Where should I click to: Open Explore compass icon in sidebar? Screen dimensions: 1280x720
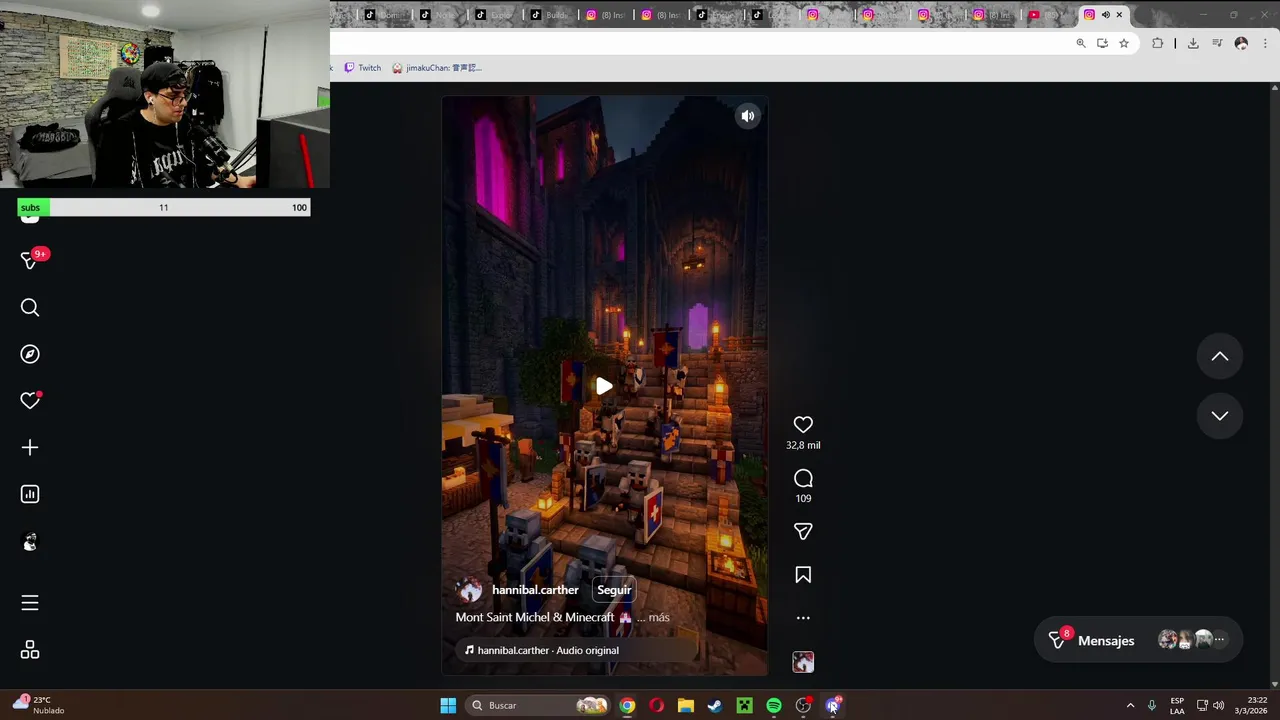tap(30, 354)
